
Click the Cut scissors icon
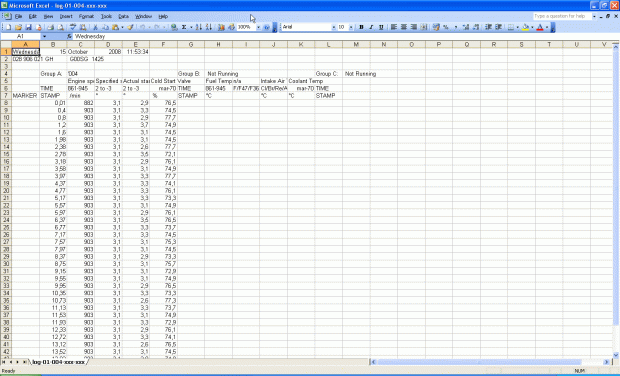point(95,27)
